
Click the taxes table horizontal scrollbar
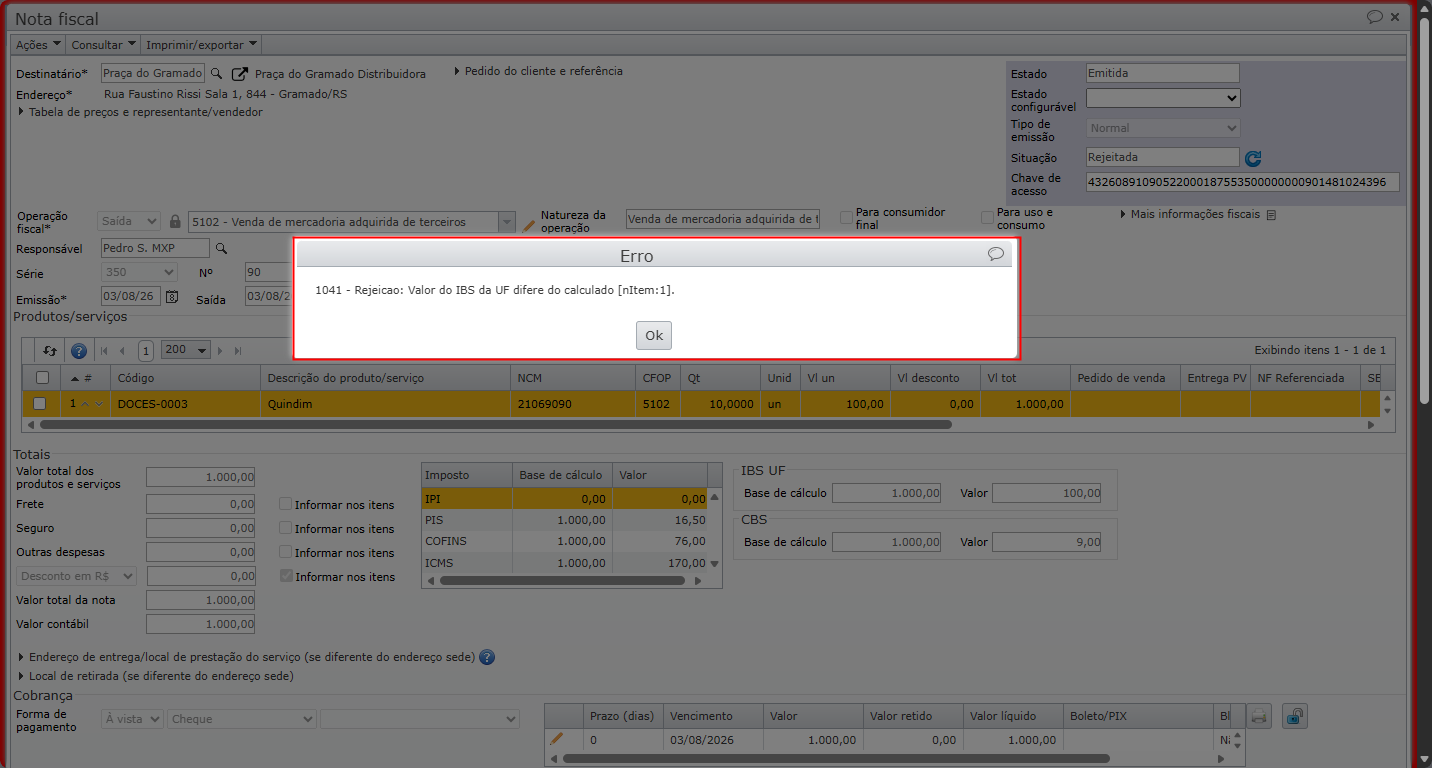click(x=563, y=581)
